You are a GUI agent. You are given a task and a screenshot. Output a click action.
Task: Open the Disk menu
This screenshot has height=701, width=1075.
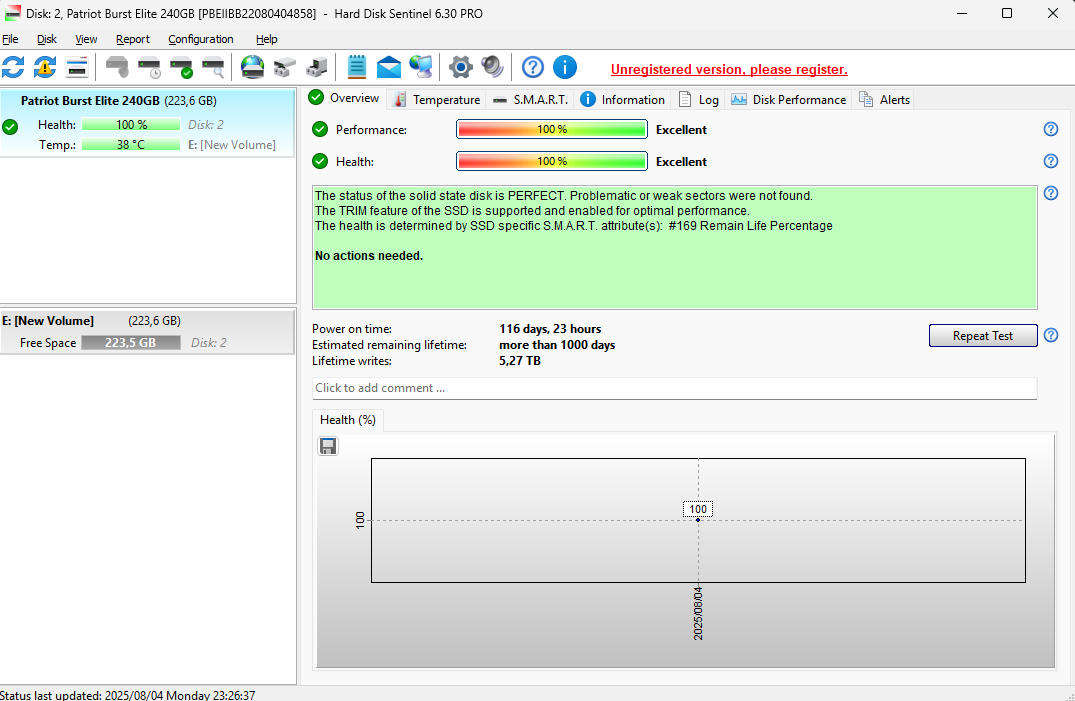47,39
